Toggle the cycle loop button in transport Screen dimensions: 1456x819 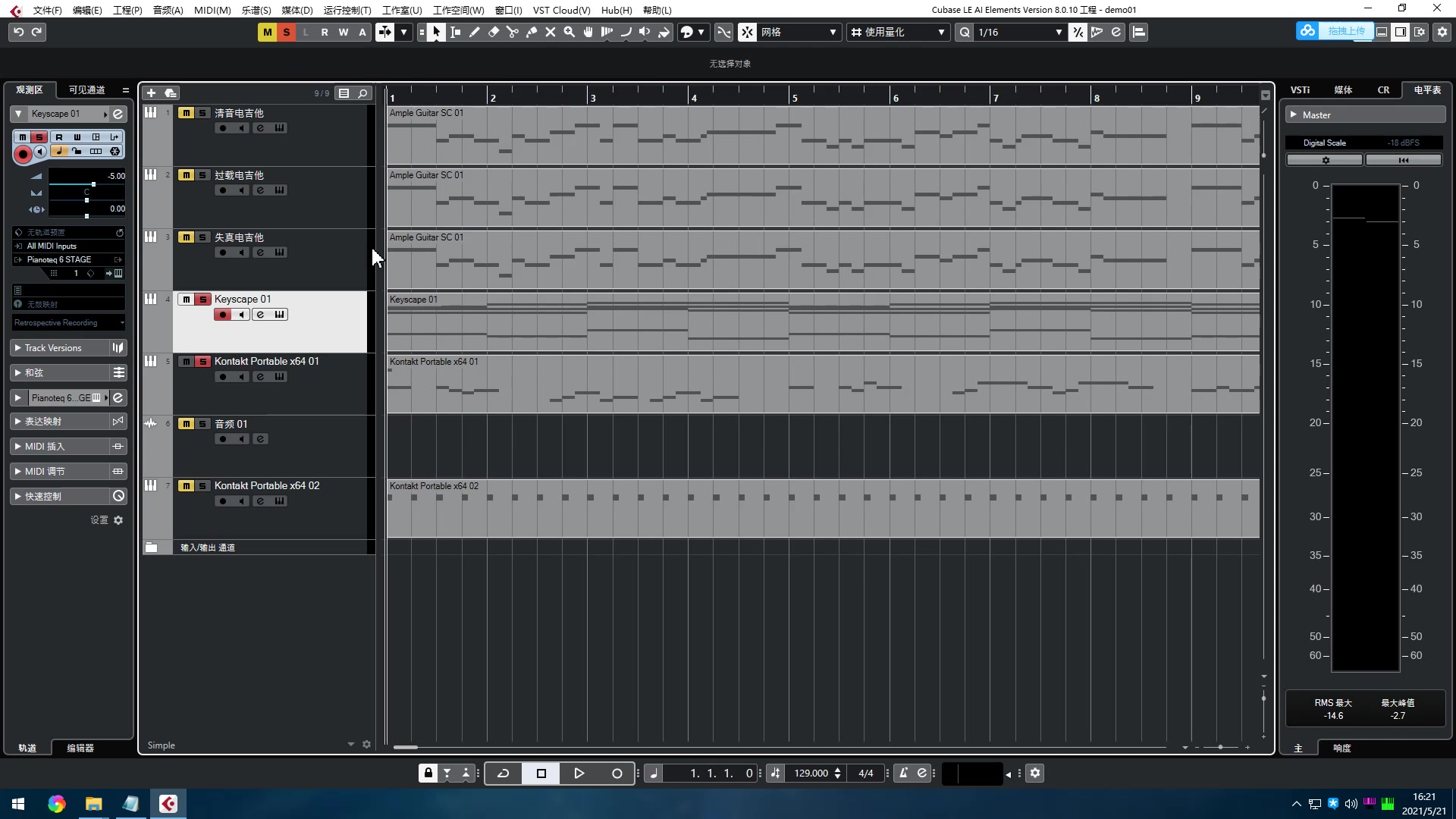503,773
